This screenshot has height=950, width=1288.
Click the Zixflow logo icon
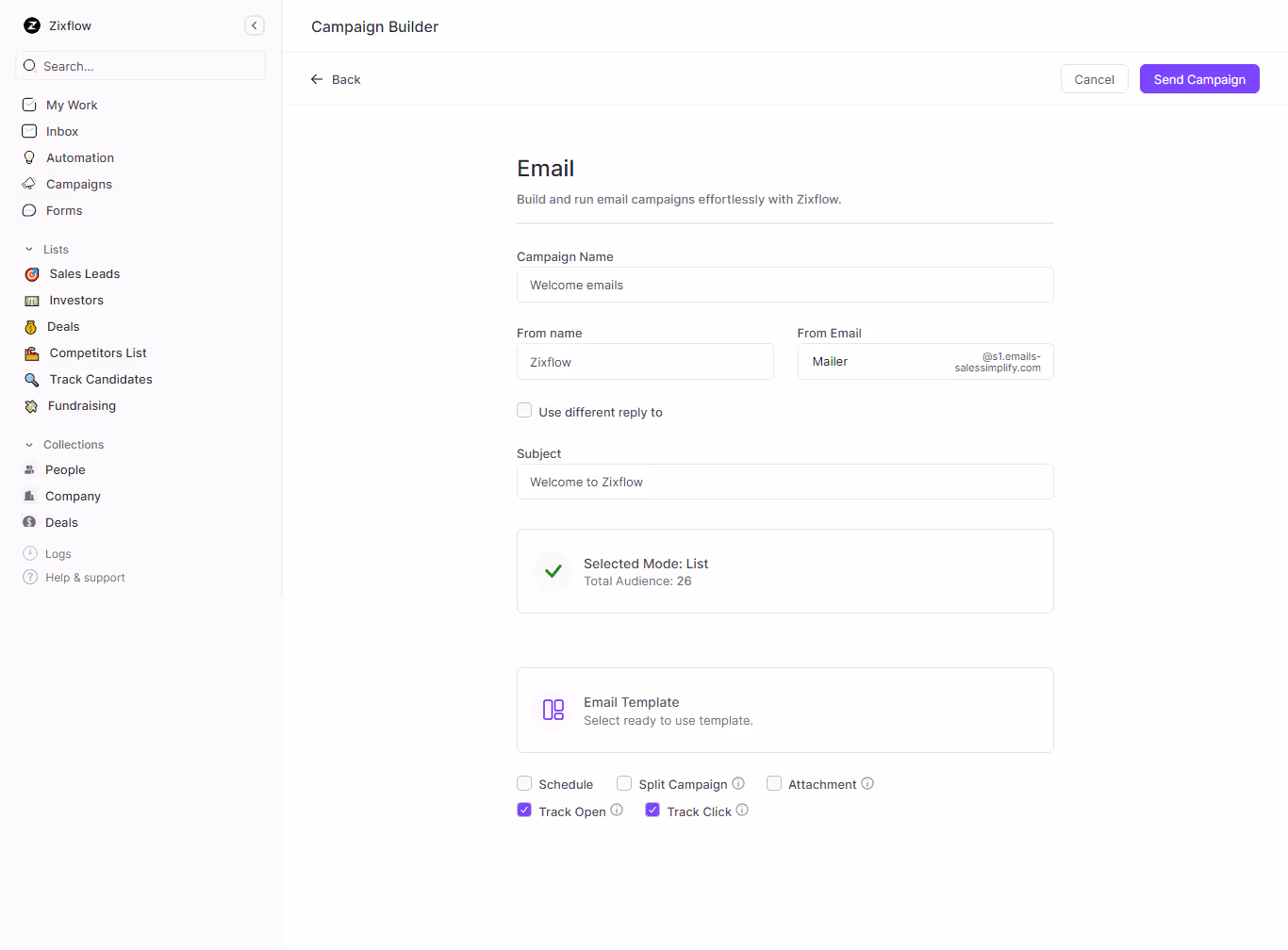[x=32, y=25]
